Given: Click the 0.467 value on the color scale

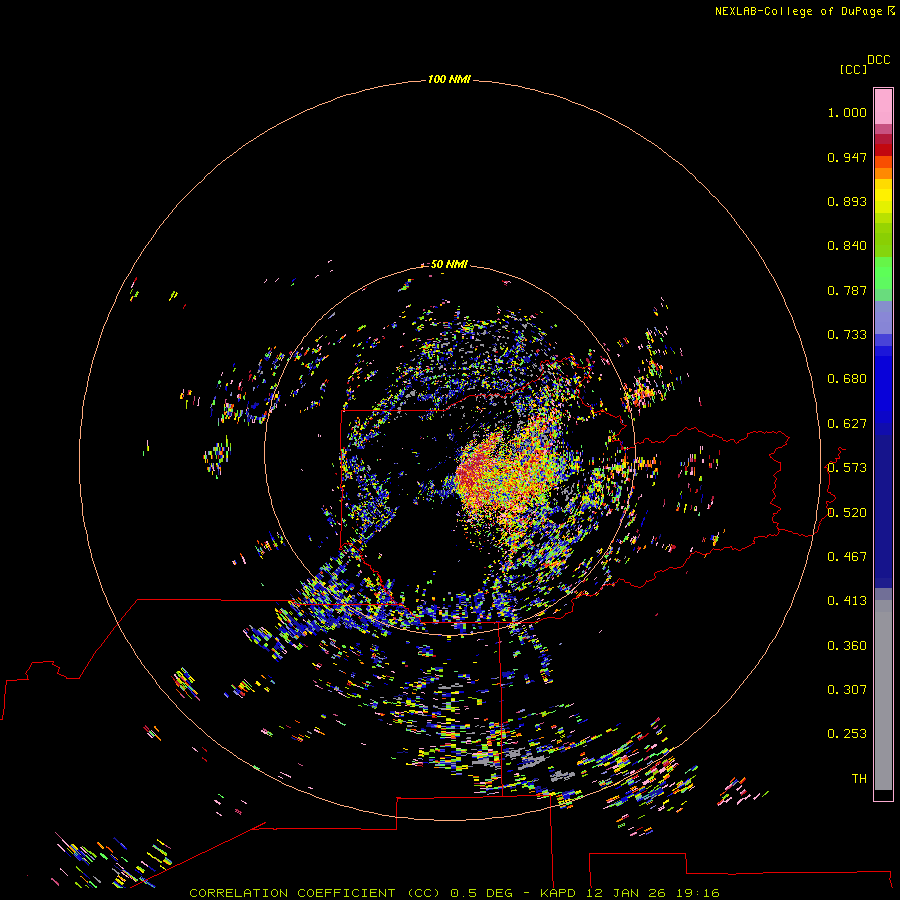Looking at the screenshot, I should pyautogui.click(x=847, y=557).
